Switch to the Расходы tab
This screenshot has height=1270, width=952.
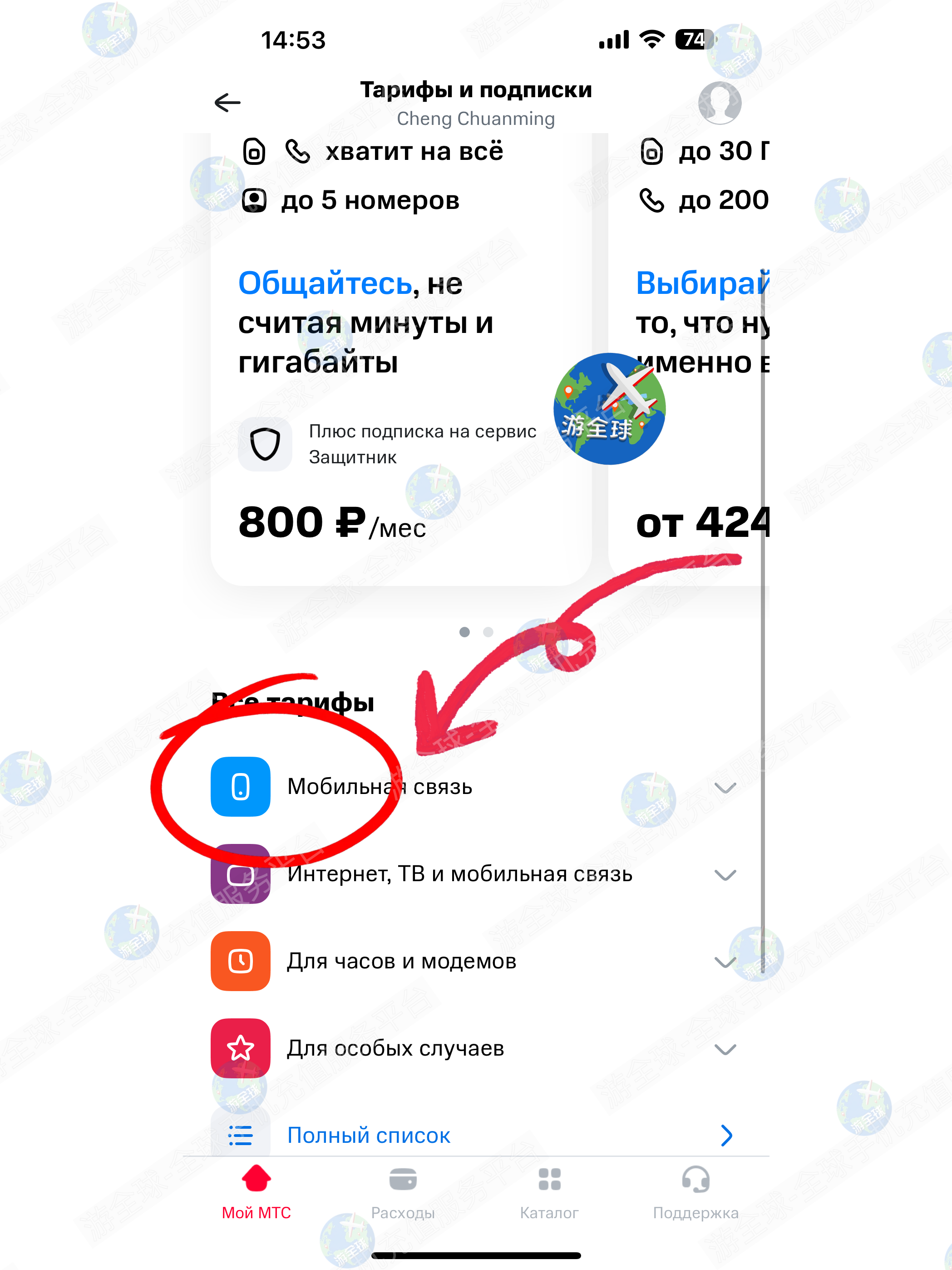coord(403,1191)
